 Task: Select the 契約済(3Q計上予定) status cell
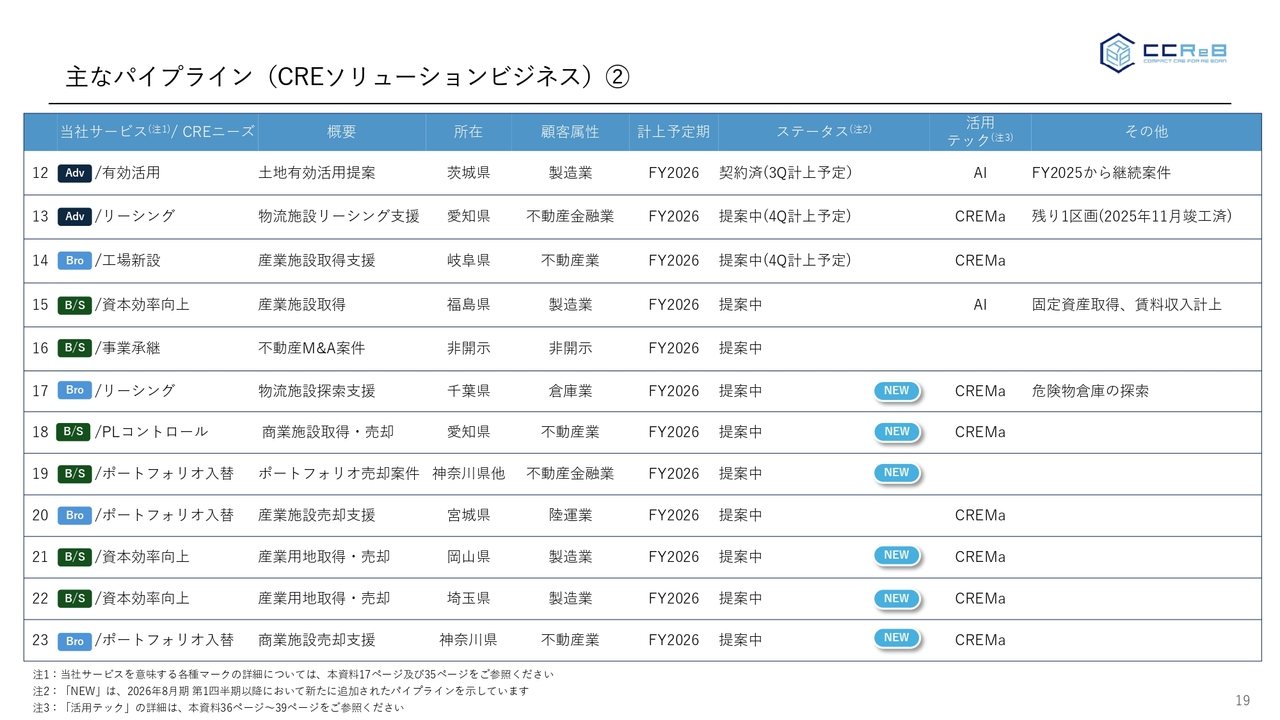pos(785,173)
